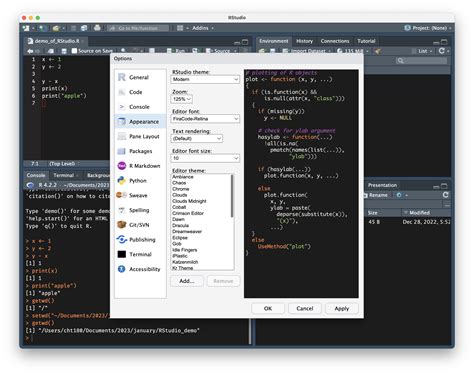Select the Eclipse editor theme
Image resolution: width=474 pixels, height=374 pixels.
click(x=200, y=238)
